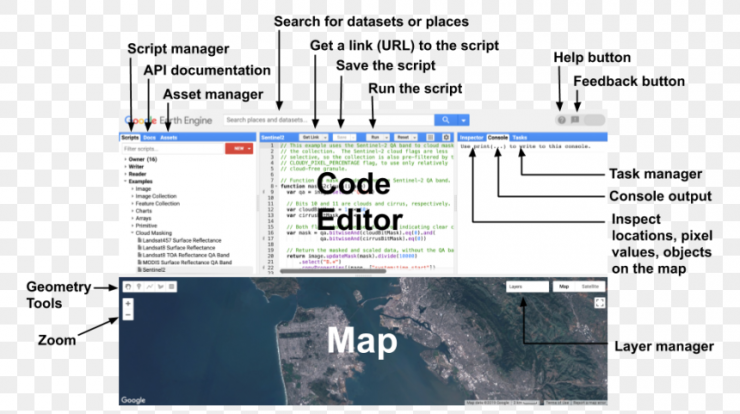
Task: Click the Google logo on the map
Action: [133, 400]
